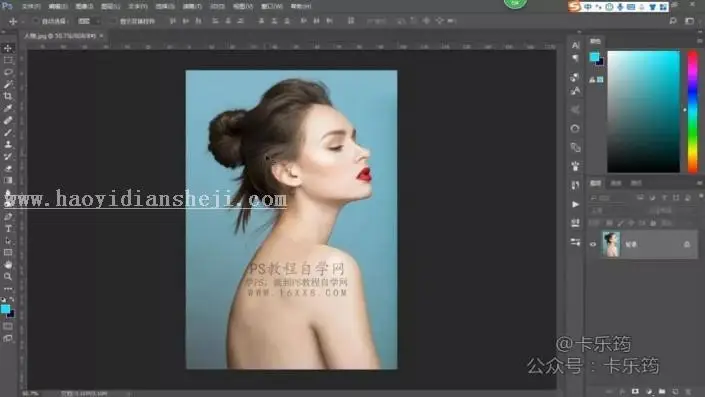Viewport: 705px width, 397px height.
Task: Open the blend mode dropdown
Action: click(617, 210)
